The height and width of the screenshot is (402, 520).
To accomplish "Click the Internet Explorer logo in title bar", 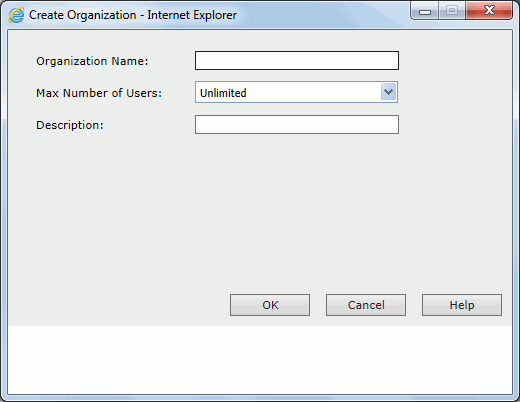I will pos(16,15).
